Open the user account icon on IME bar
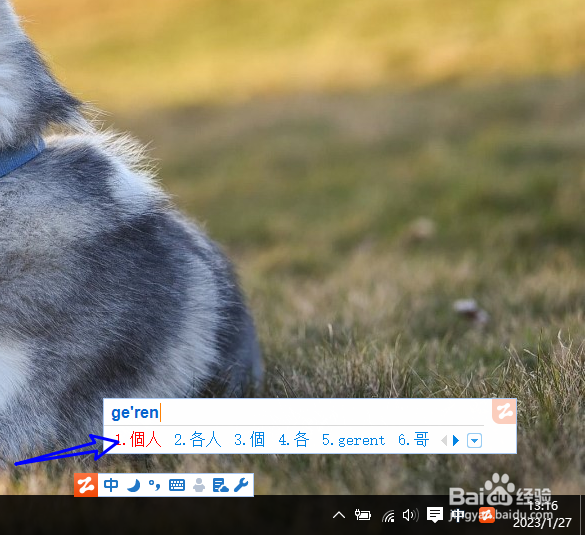 click(x=199, y=485)
